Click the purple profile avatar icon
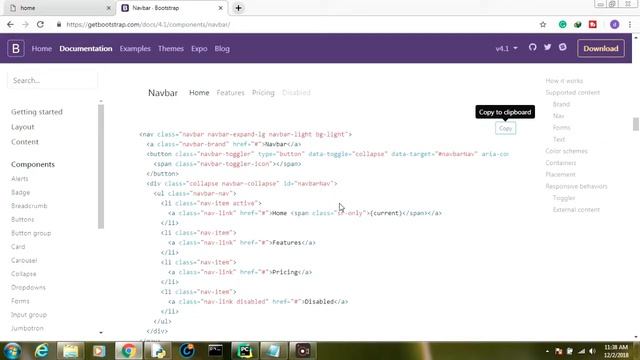 point(614,24)
